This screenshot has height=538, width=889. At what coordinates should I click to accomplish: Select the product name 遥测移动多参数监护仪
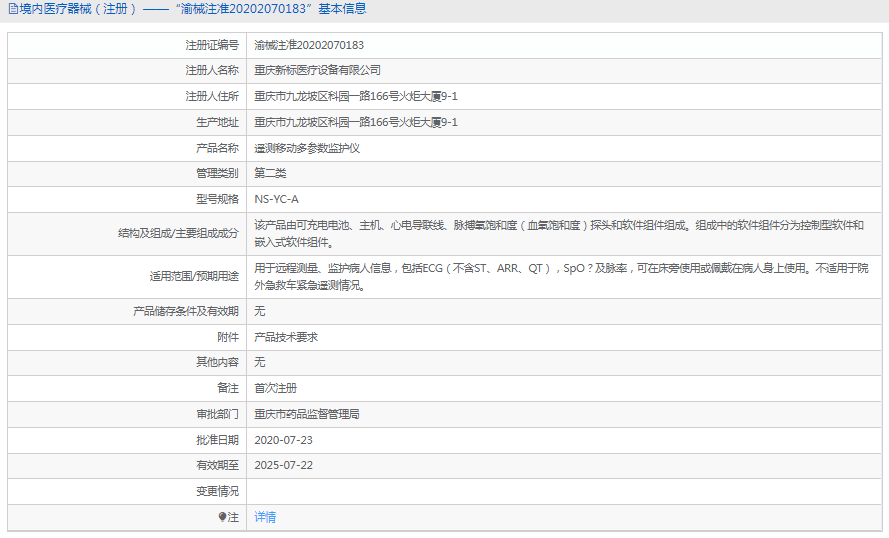(307, 149)
